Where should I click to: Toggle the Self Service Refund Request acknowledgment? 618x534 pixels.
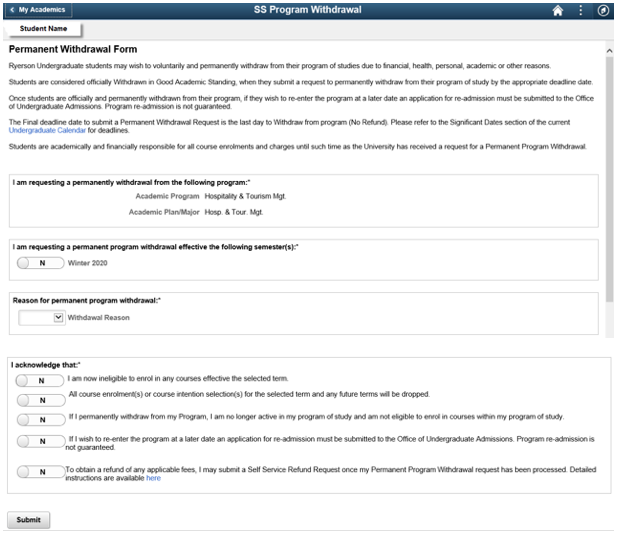40,471
